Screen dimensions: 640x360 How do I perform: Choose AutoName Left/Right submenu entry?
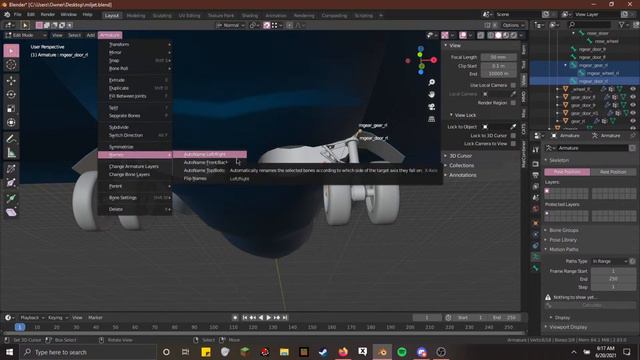pos(210,154)
